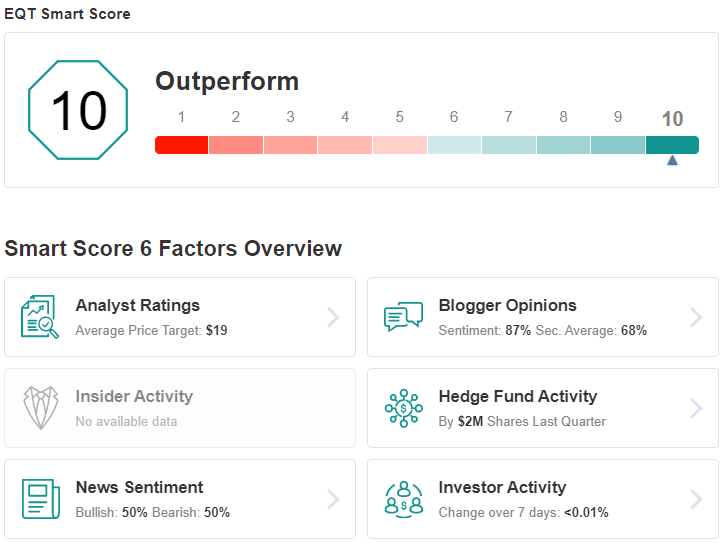This screenshot has height=543, width=722.
Task: Click the News Sentiment newspaper icon
Action: 41,499
